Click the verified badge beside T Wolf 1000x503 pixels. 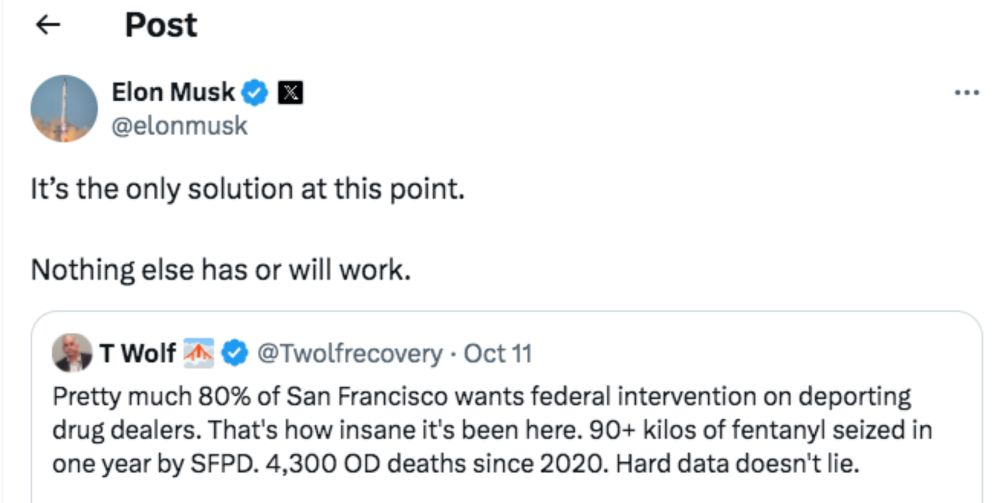236,353
